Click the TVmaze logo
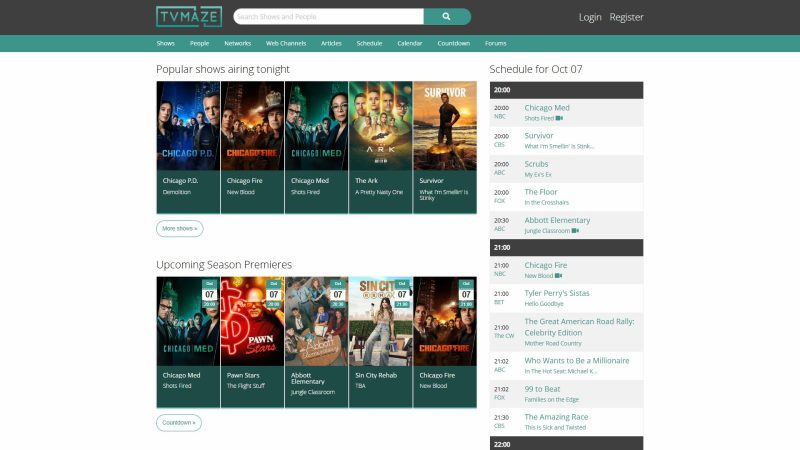 (x=189, y=17)
